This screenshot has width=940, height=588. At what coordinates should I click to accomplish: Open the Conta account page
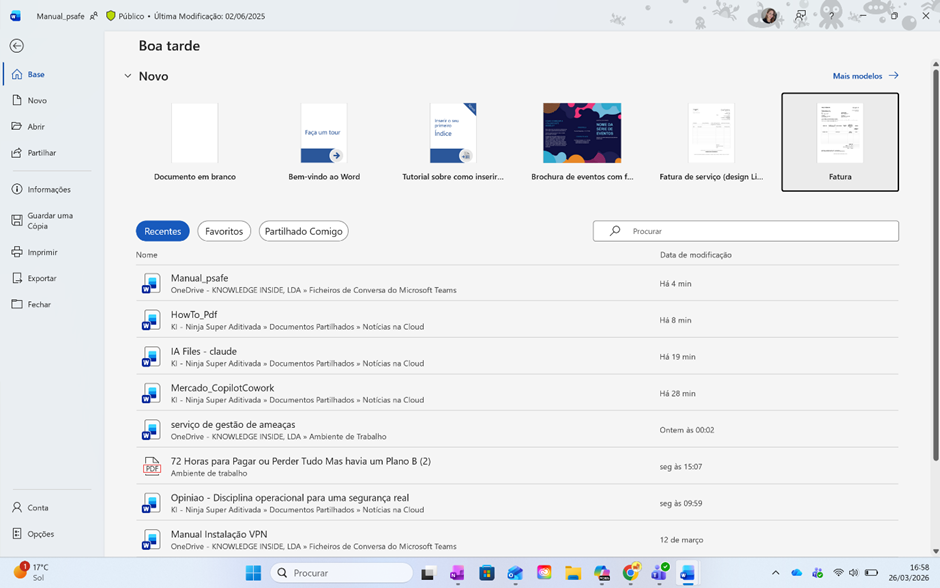pyautogui.click(x=38, y=508)
